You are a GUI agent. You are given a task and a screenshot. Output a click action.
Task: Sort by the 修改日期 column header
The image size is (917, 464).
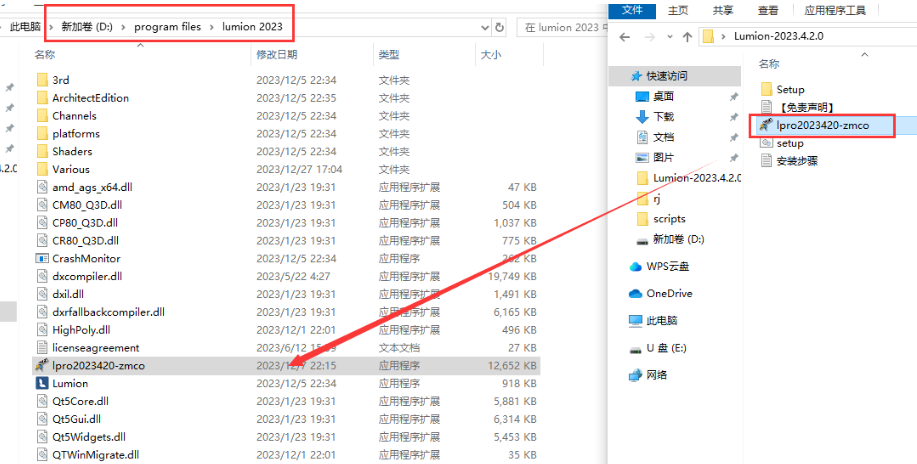click(x=277, y=54)
